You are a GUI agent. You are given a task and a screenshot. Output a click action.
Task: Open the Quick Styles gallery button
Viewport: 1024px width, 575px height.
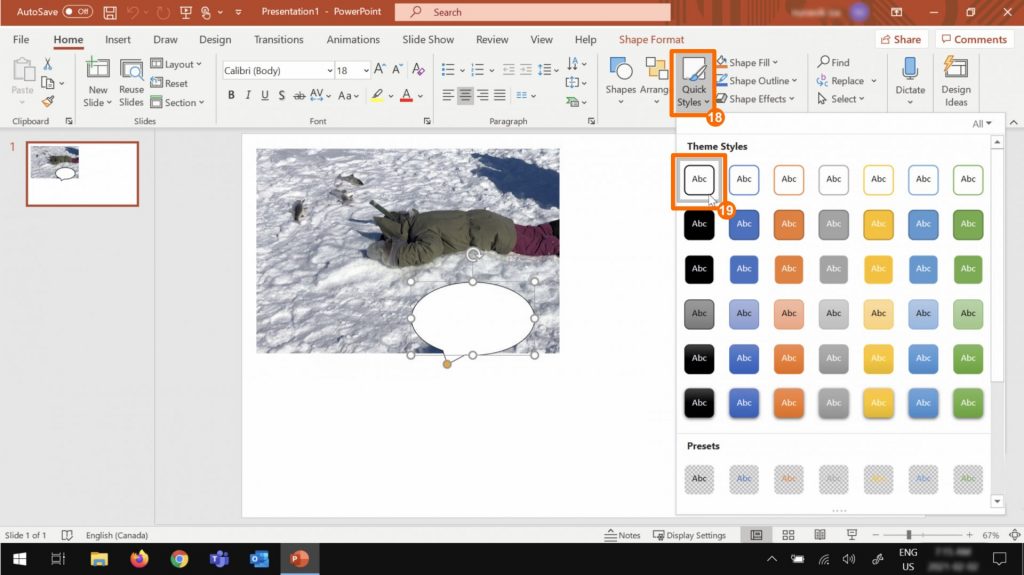click(693, 83)
